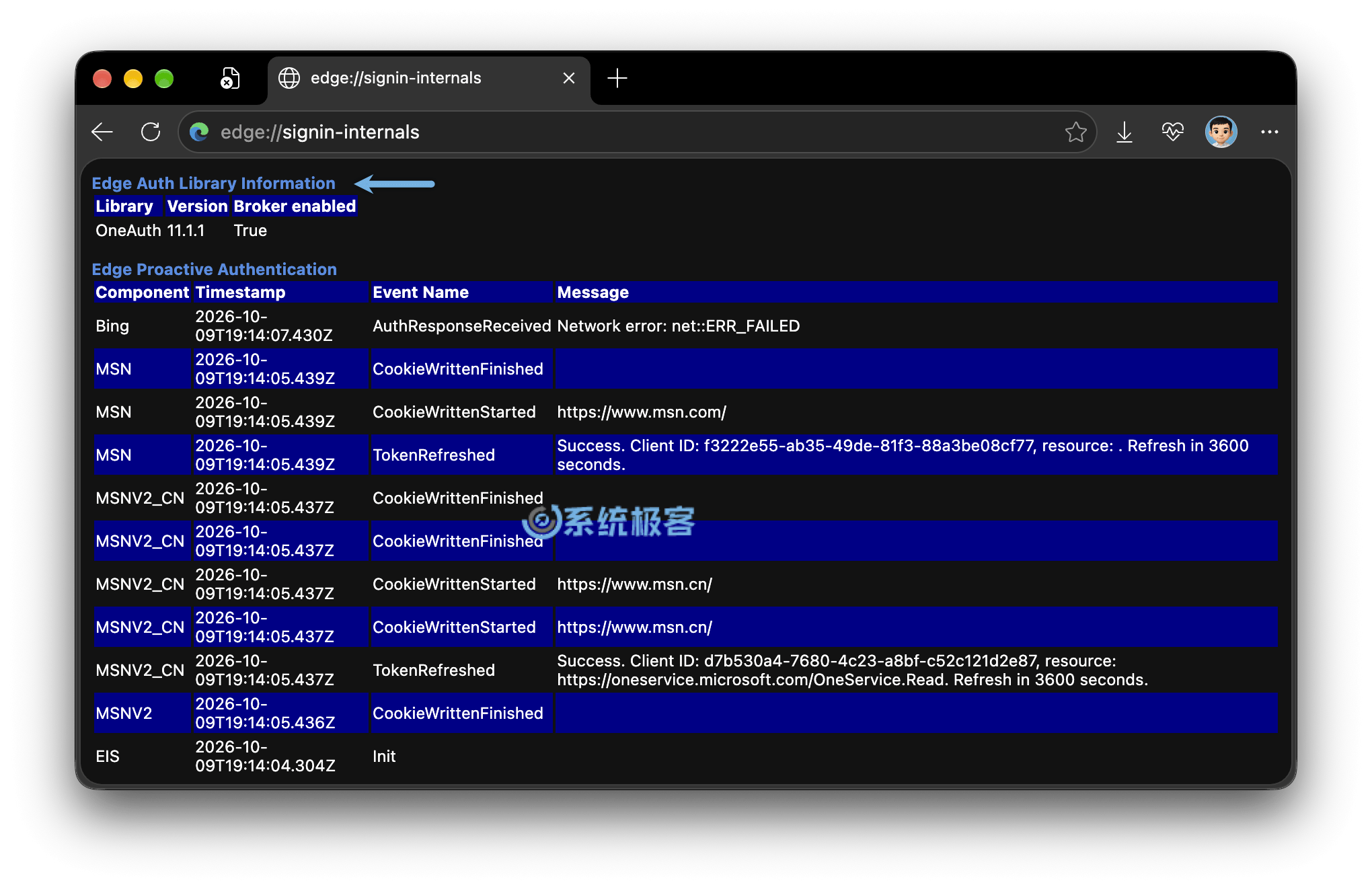Add page to favorites with star icon

tap(1075, 132)
